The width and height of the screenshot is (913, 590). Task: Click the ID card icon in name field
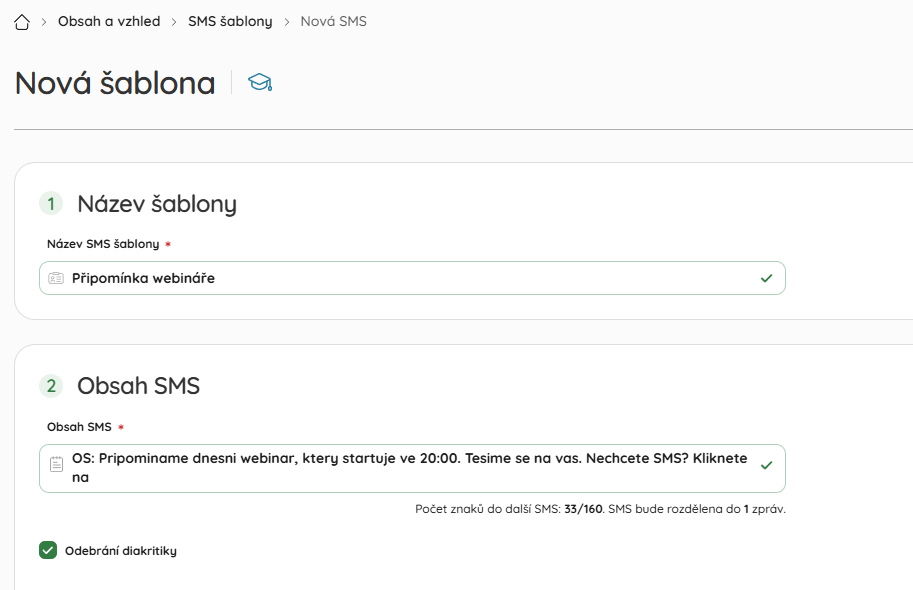point(56,278)
